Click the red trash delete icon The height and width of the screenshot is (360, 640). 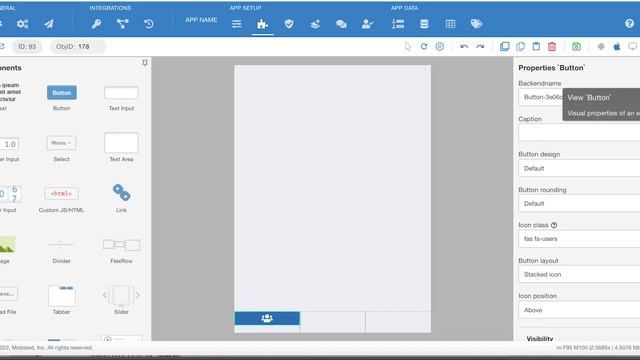click(552, 47)
